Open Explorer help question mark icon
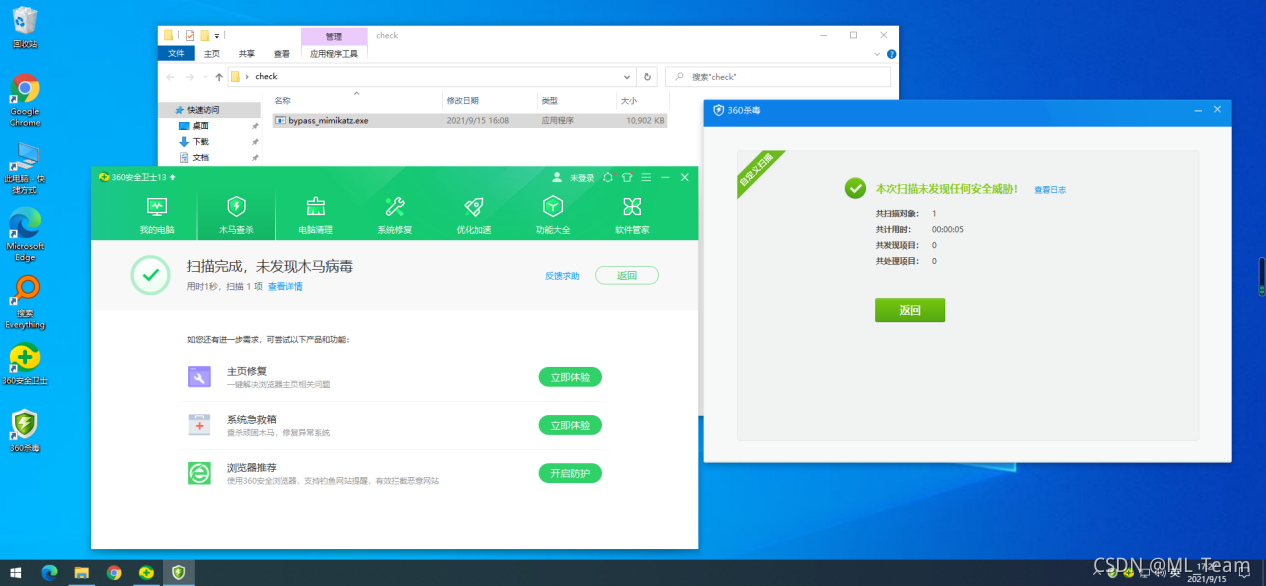The width and height of the screenshot is (1266, 586). (891, 54)
